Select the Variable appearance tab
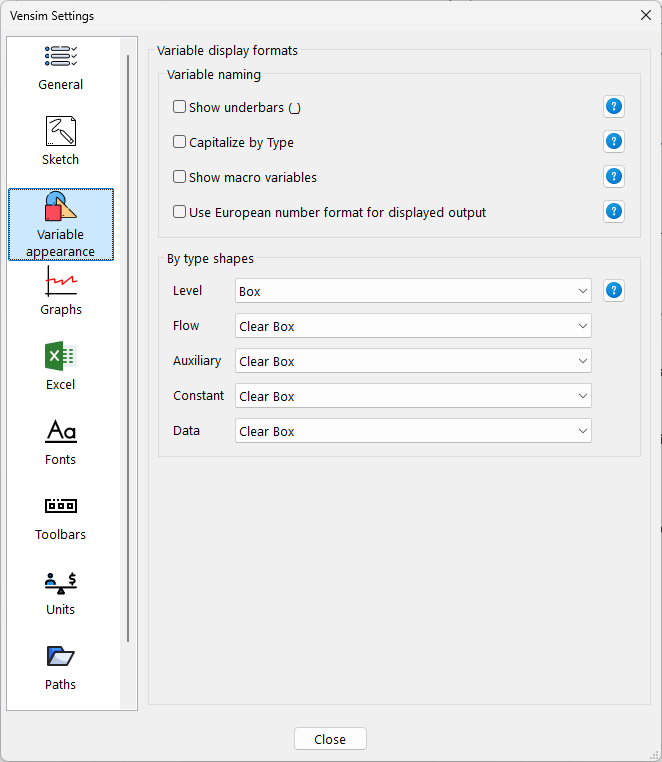 point(61,225)
